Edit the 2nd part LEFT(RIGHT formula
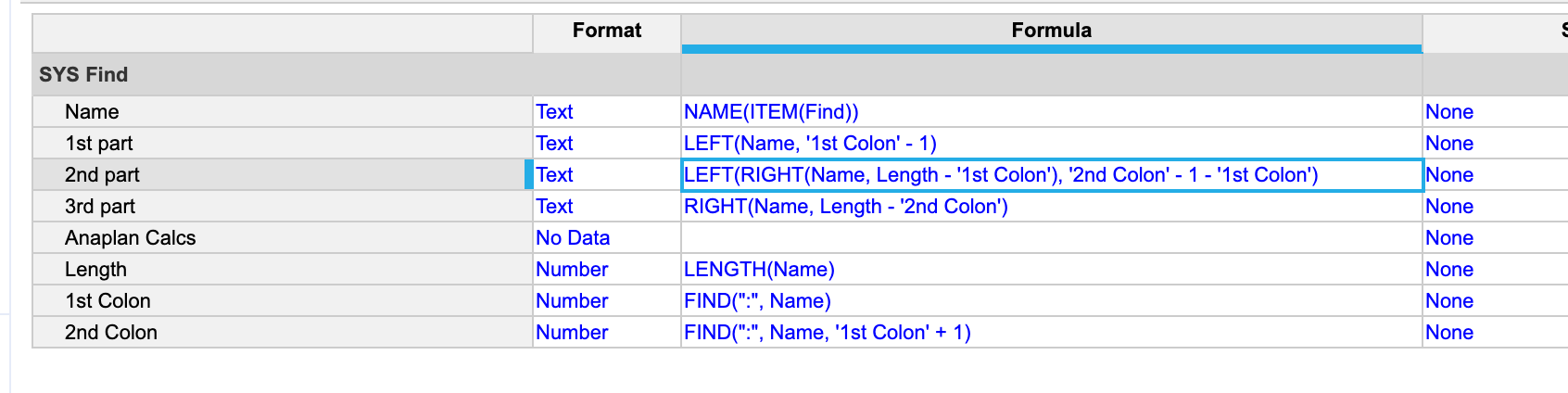The height and width of the screenshot is (393, 1568). click(1052, 174)
